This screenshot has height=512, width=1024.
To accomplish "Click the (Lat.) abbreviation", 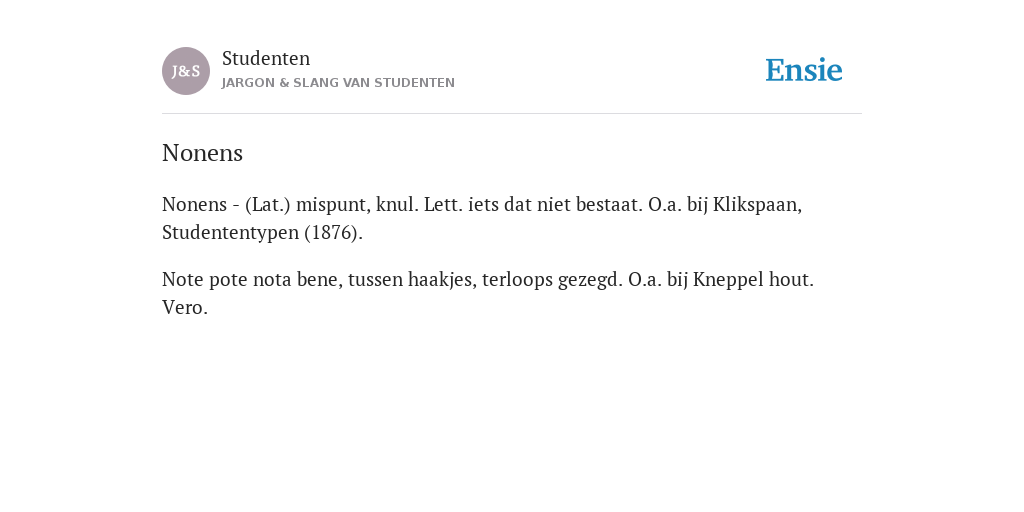I will pyautogui.click(x=268, y=205).
